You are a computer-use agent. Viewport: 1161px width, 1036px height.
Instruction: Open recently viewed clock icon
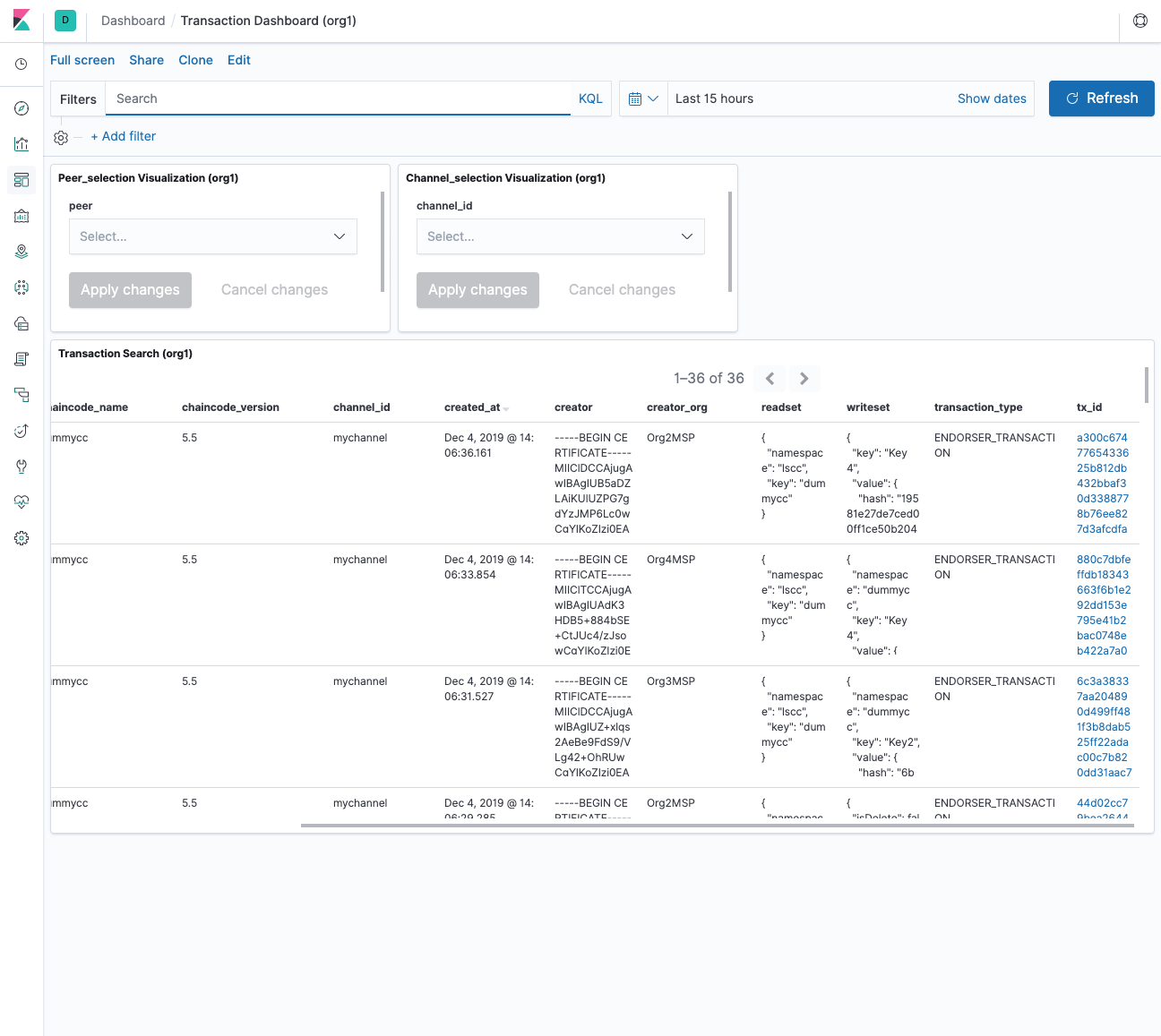coord(21,64)
